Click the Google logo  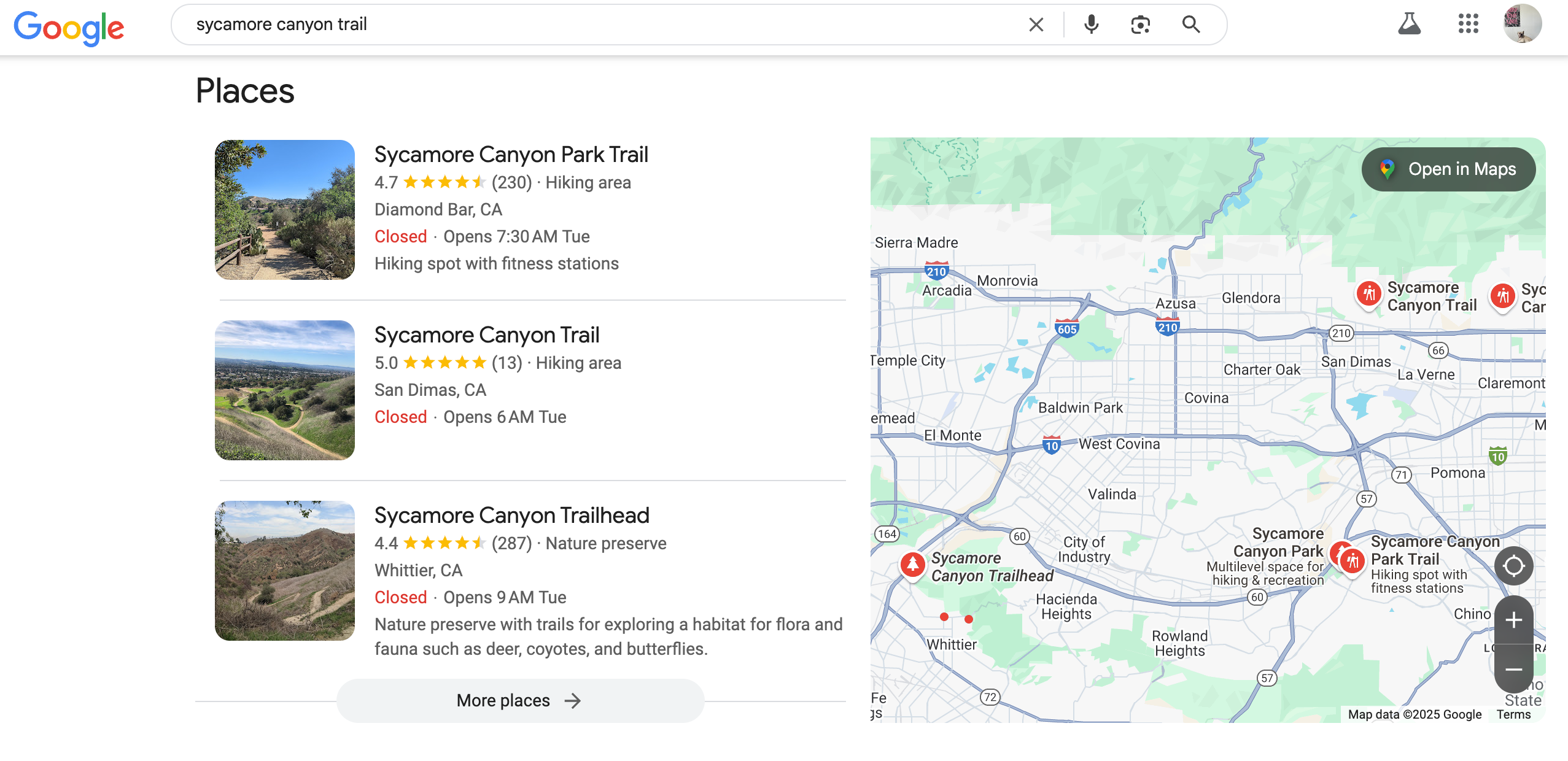(x=69, y=28)
